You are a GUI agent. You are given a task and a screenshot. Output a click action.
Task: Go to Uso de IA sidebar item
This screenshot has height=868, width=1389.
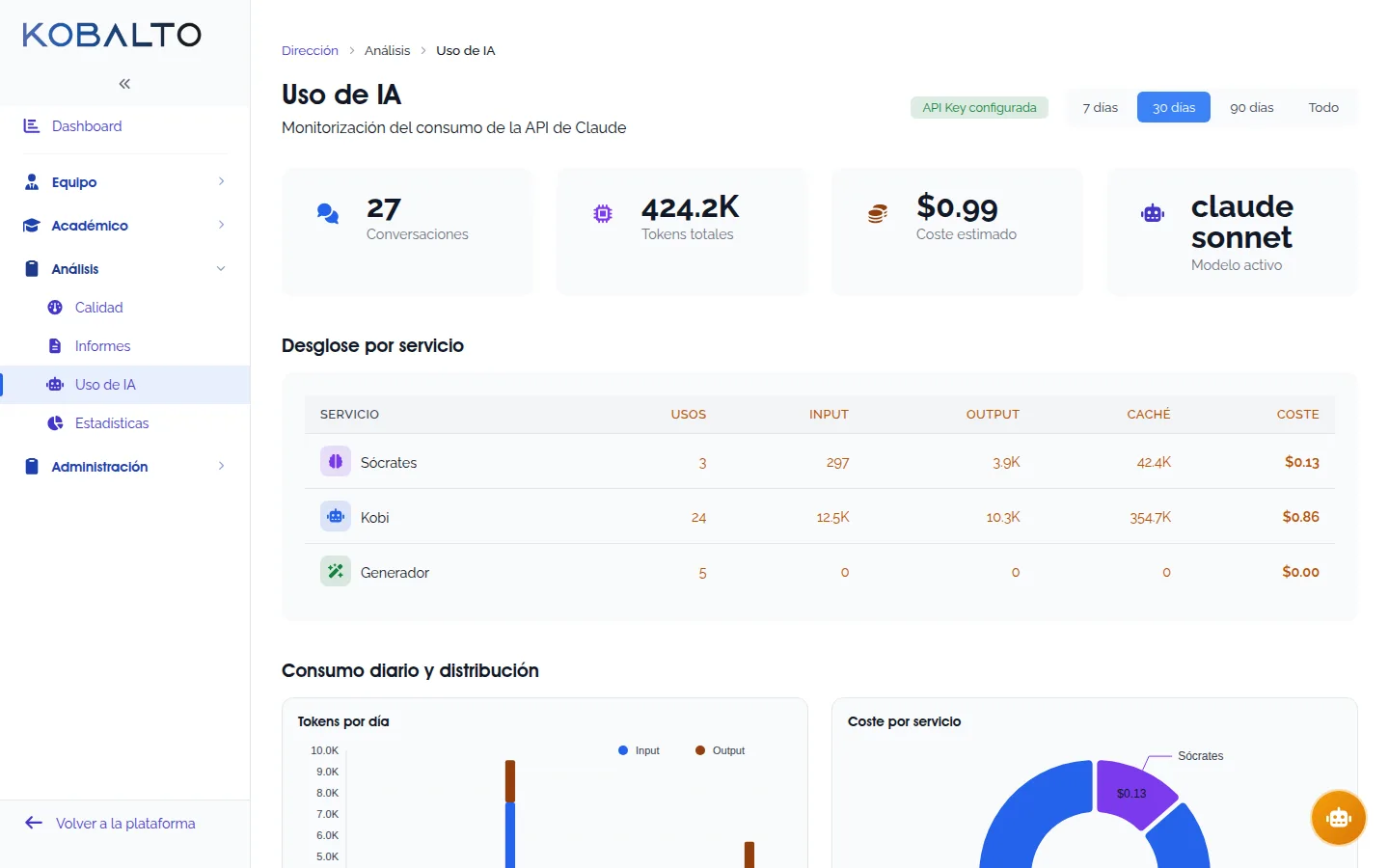(125, 385)
